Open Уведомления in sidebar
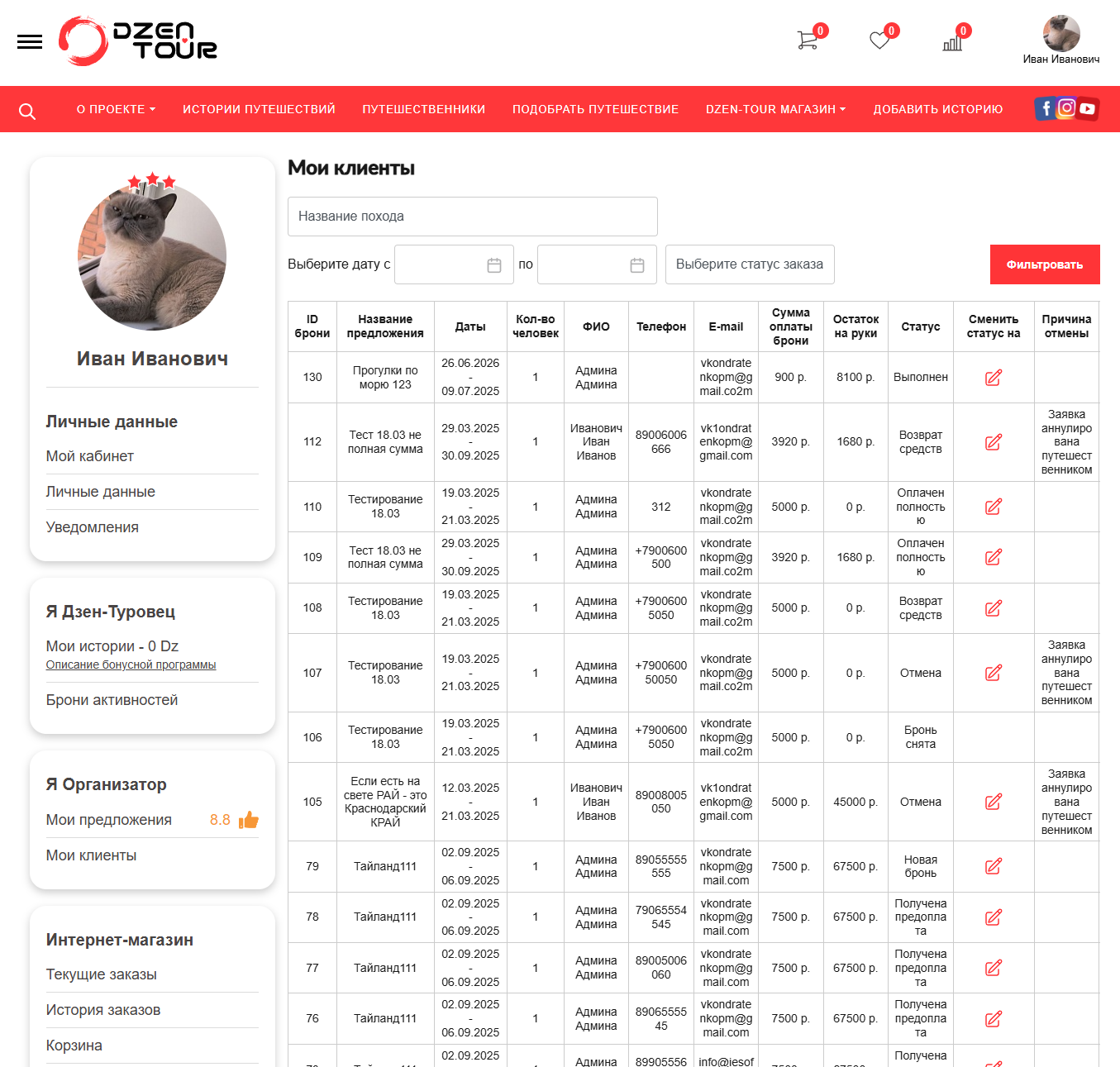1120x1067 pixels. pyautogui.click(x=92, y=527)
